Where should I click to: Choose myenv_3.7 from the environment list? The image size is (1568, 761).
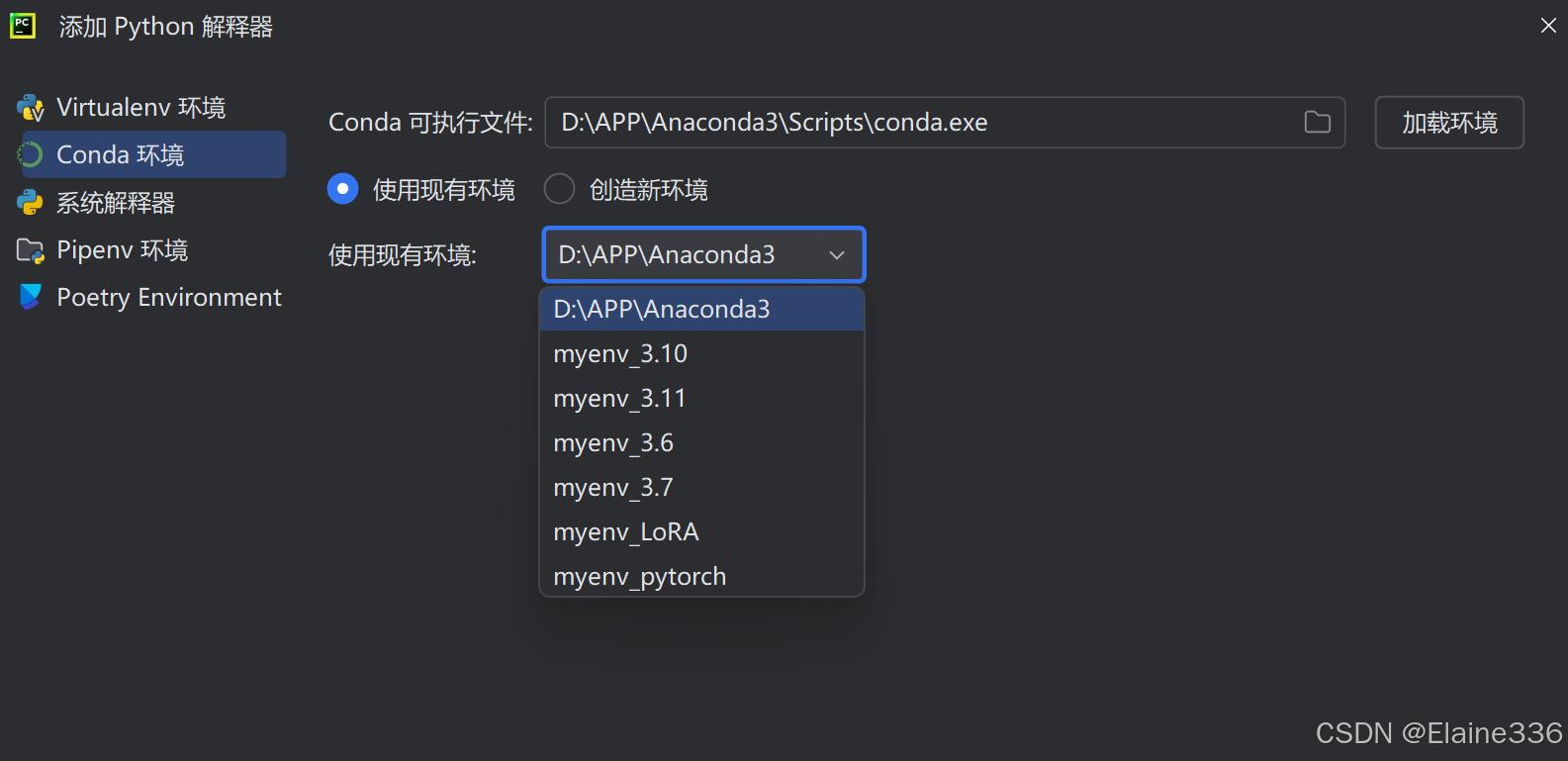pos(701,488)
